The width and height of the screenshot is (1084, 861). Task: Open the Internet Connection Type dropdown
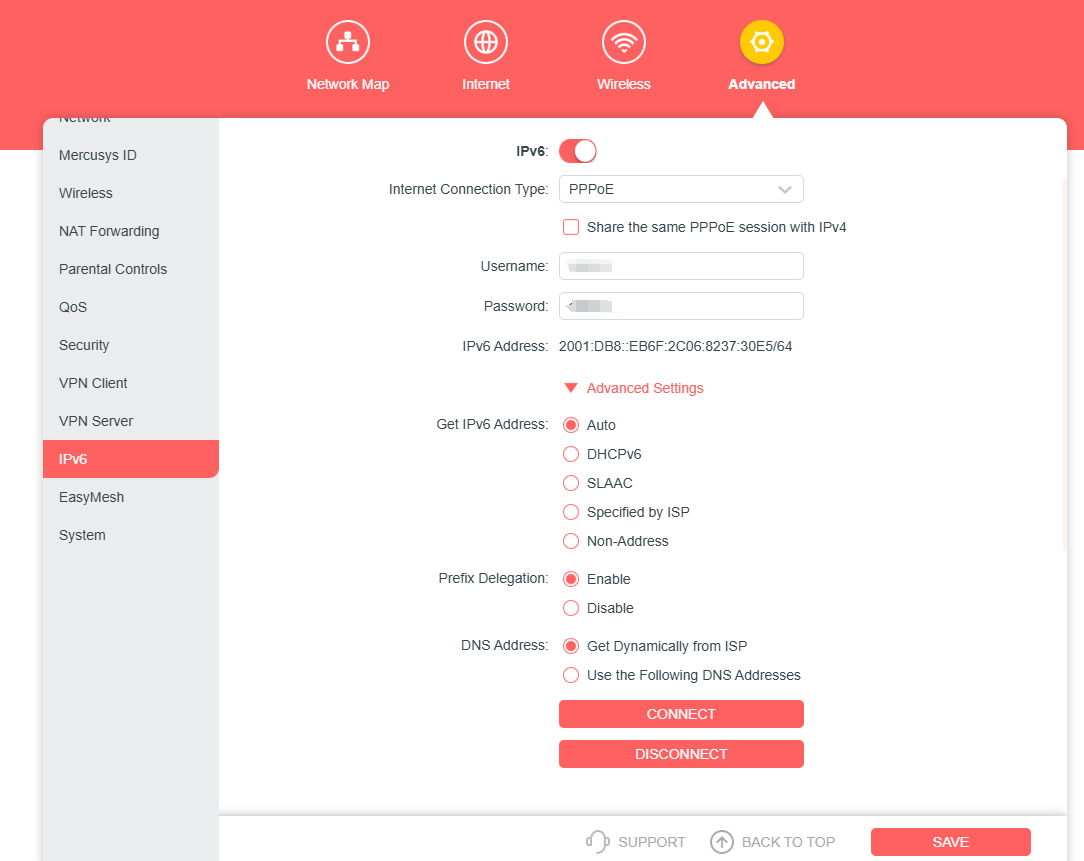coord(681,189)
